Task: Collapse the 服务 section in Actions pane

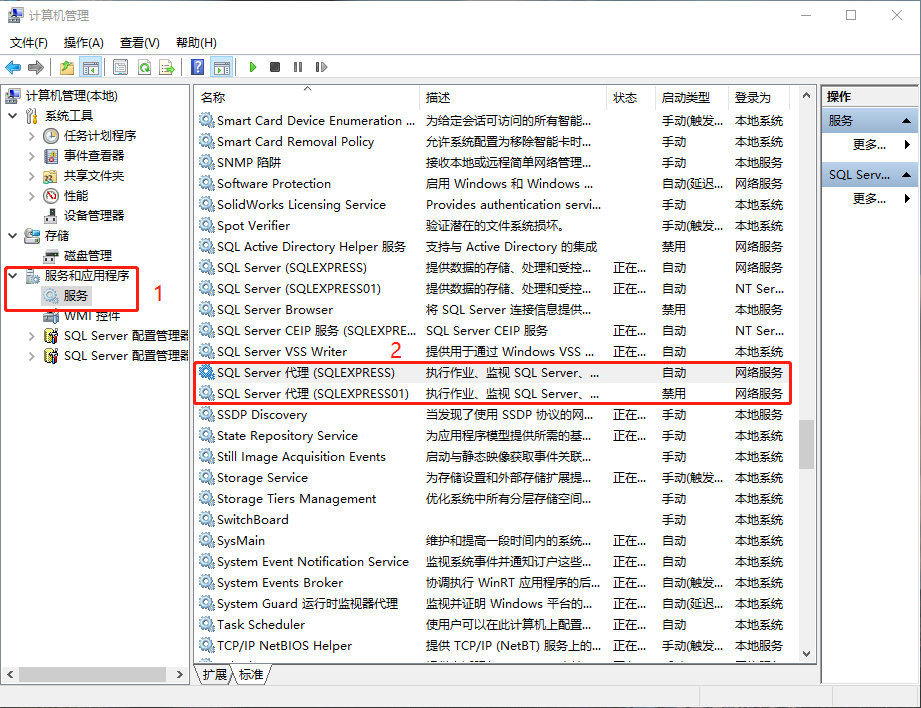Action: click(x=906, y=120)
